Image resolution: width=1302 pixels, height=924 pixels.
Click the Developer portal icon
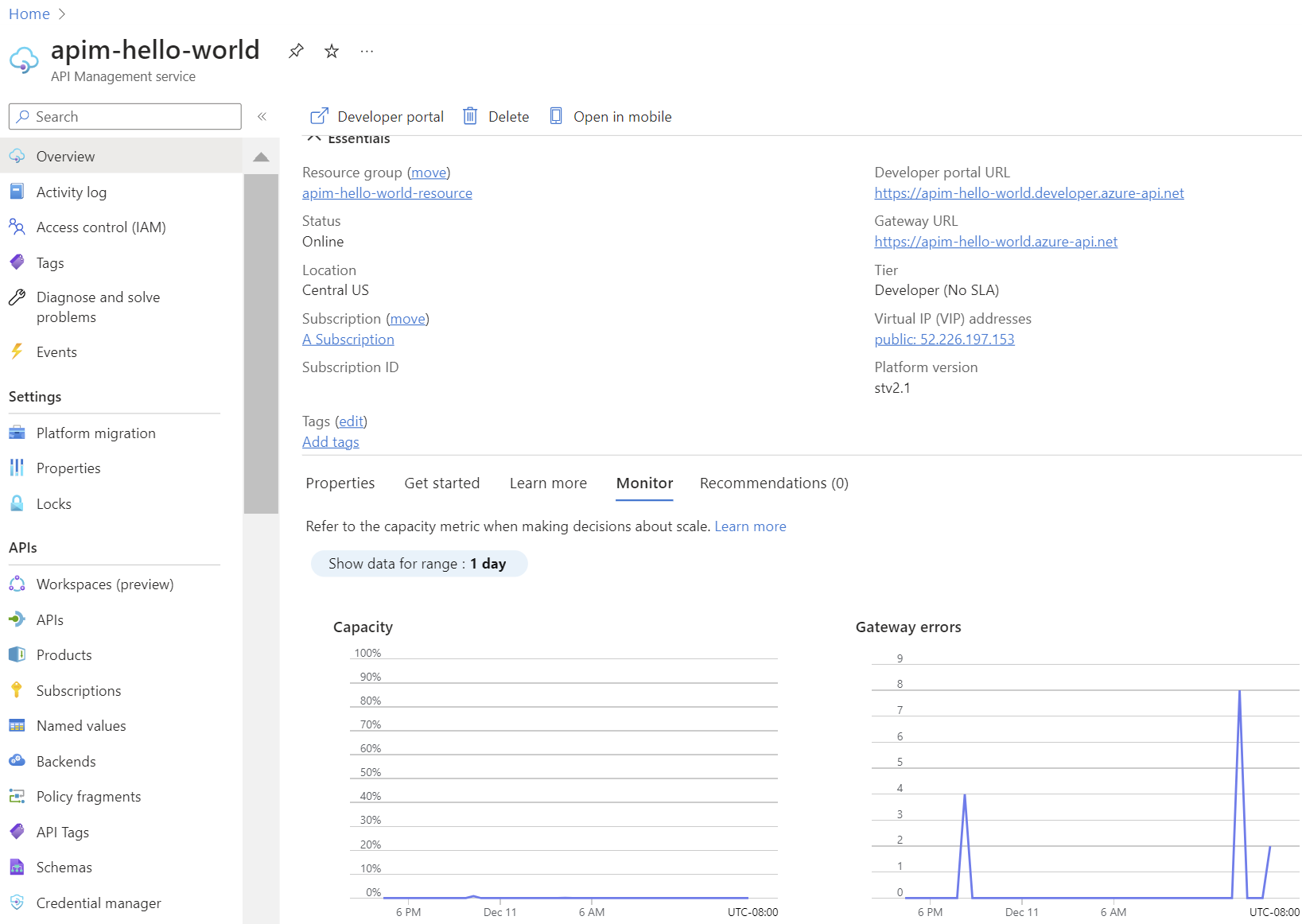pos(319,116)
